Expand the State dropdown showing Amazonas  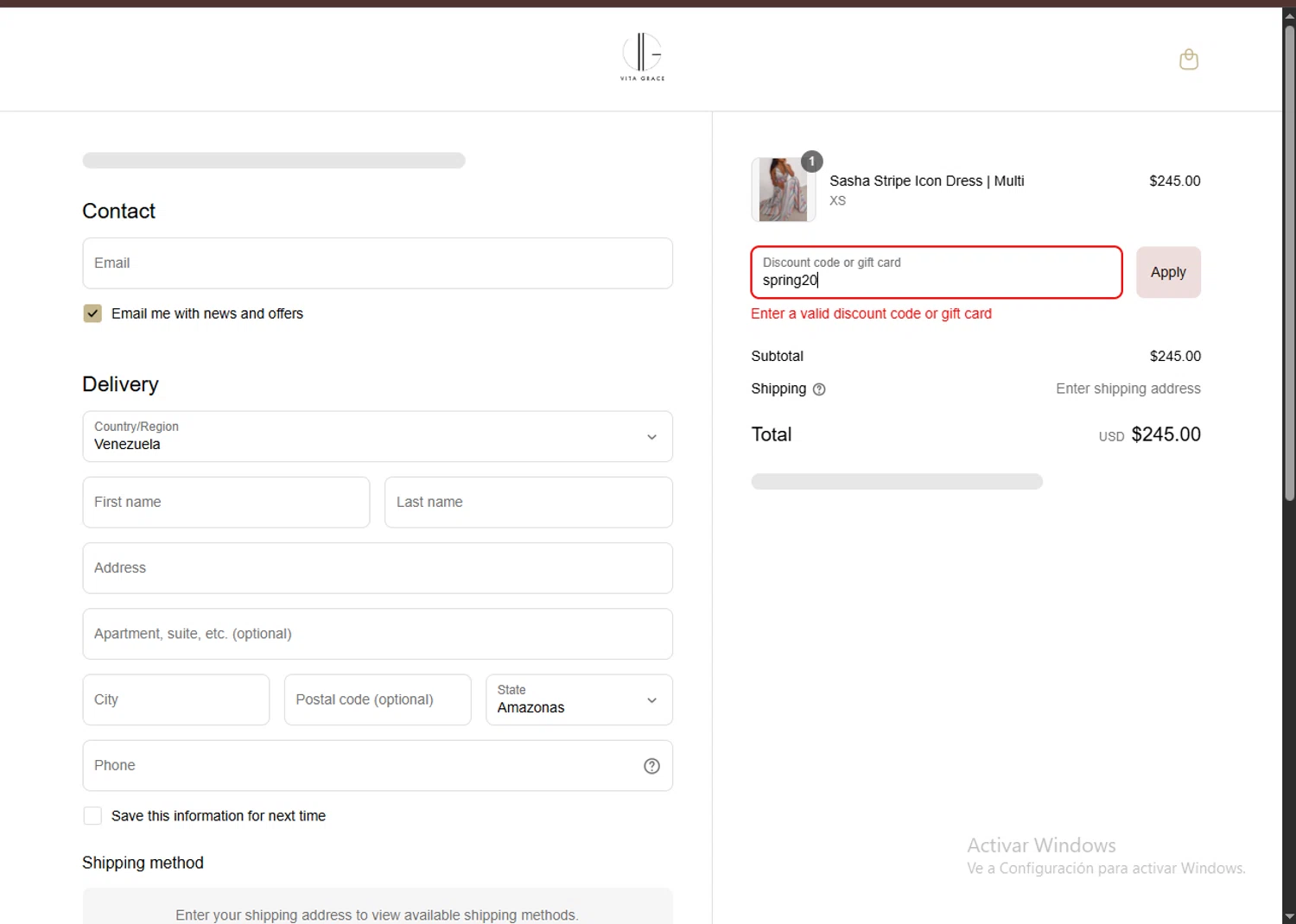579,699
